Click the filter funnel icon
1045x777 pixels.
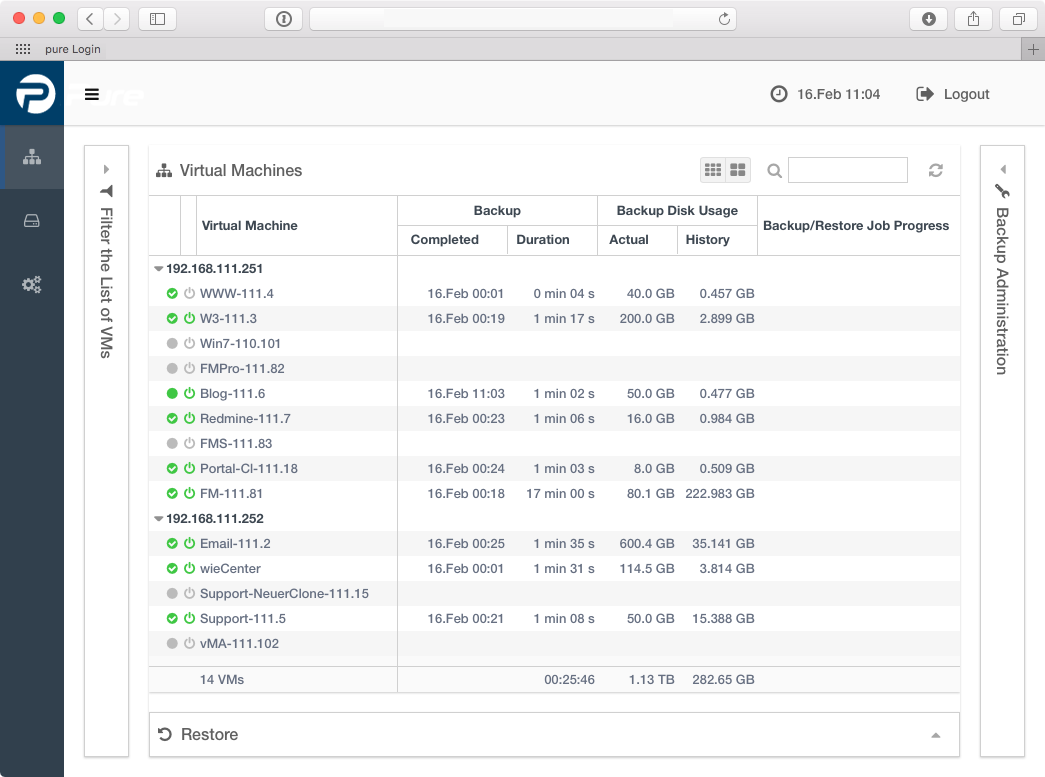coord(107,191)
